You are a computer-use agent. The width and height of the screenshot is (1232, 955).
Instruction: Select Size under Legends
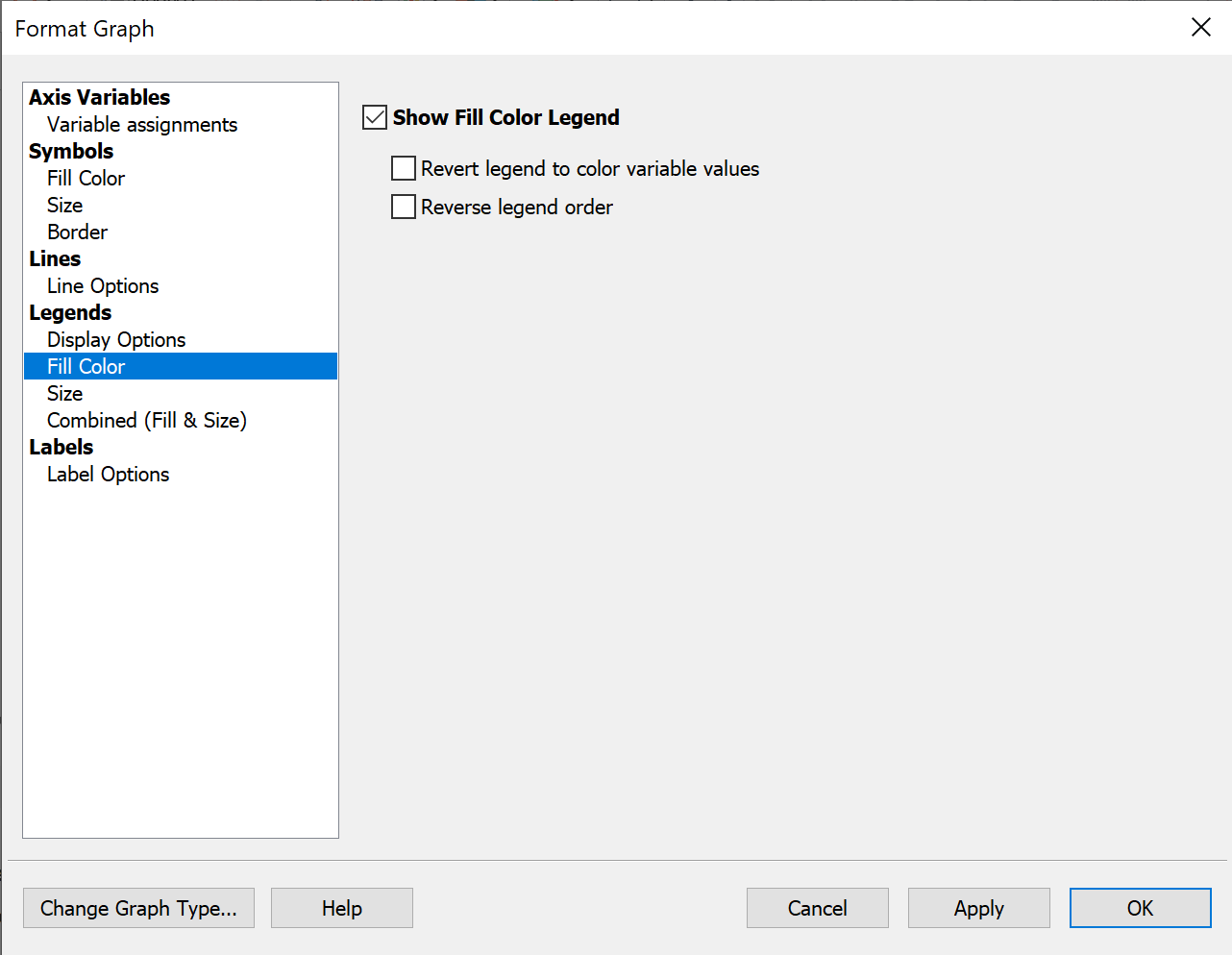63,393
